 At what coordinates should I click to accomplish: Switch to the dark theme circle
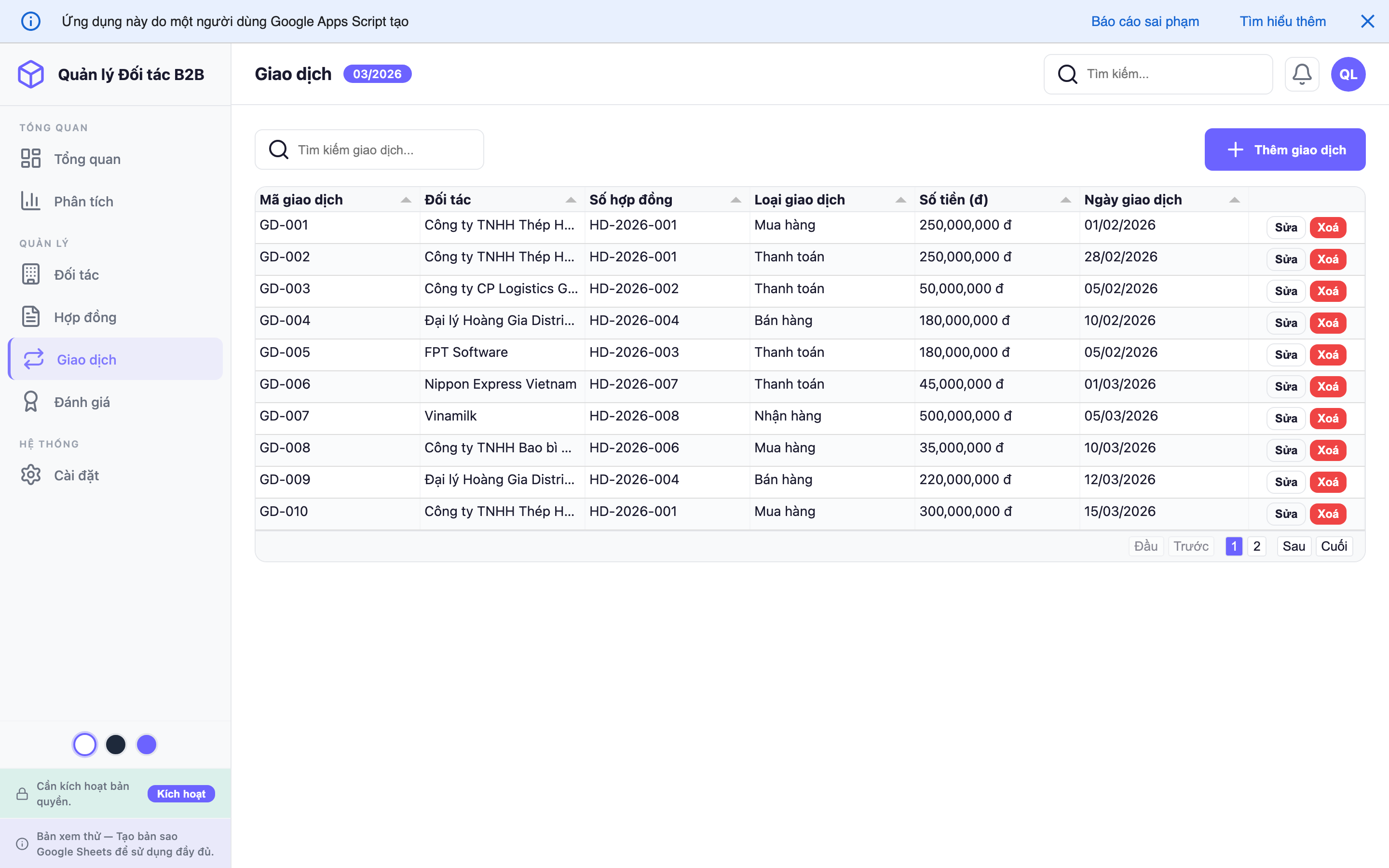(116, 744)
